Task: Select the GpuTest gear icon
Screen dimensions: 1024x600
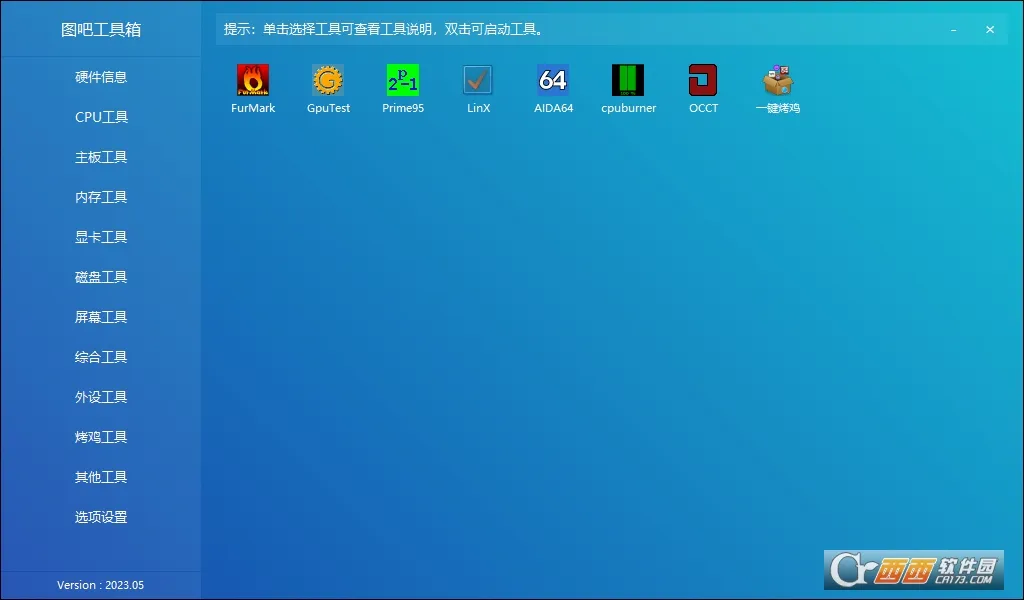Action: tap(328, 80)
